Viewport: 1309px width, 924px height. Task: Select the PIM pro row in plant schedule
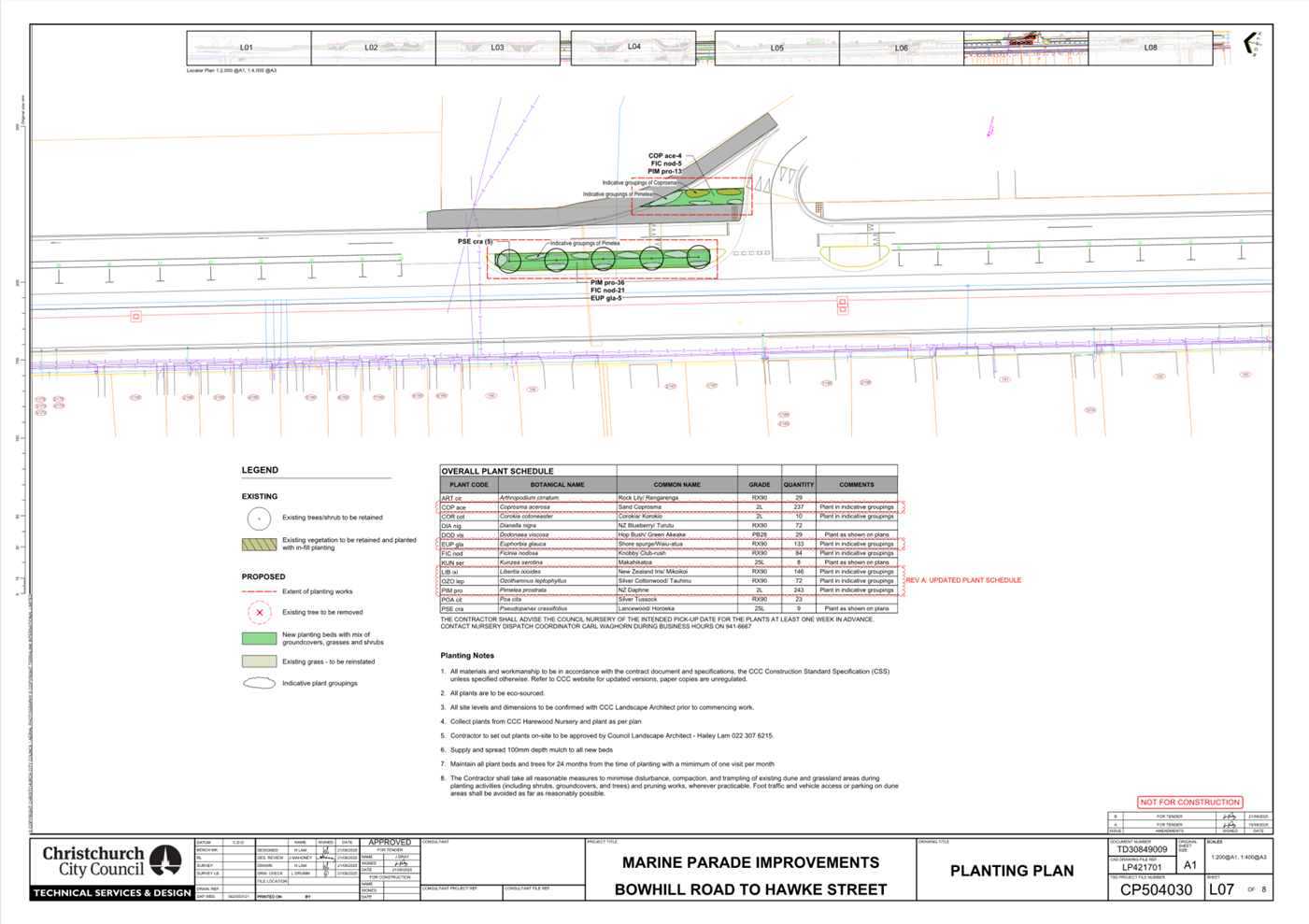(x=668, y=590)
